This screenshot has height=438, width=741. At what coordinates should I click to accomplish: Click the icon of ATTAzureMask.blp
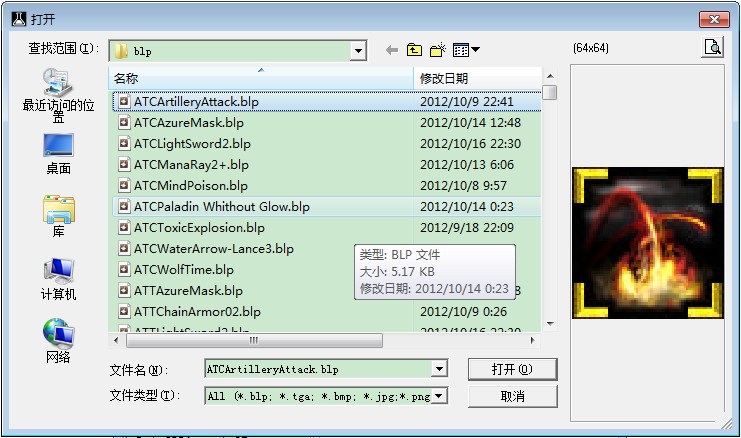[x=124, y=290]
